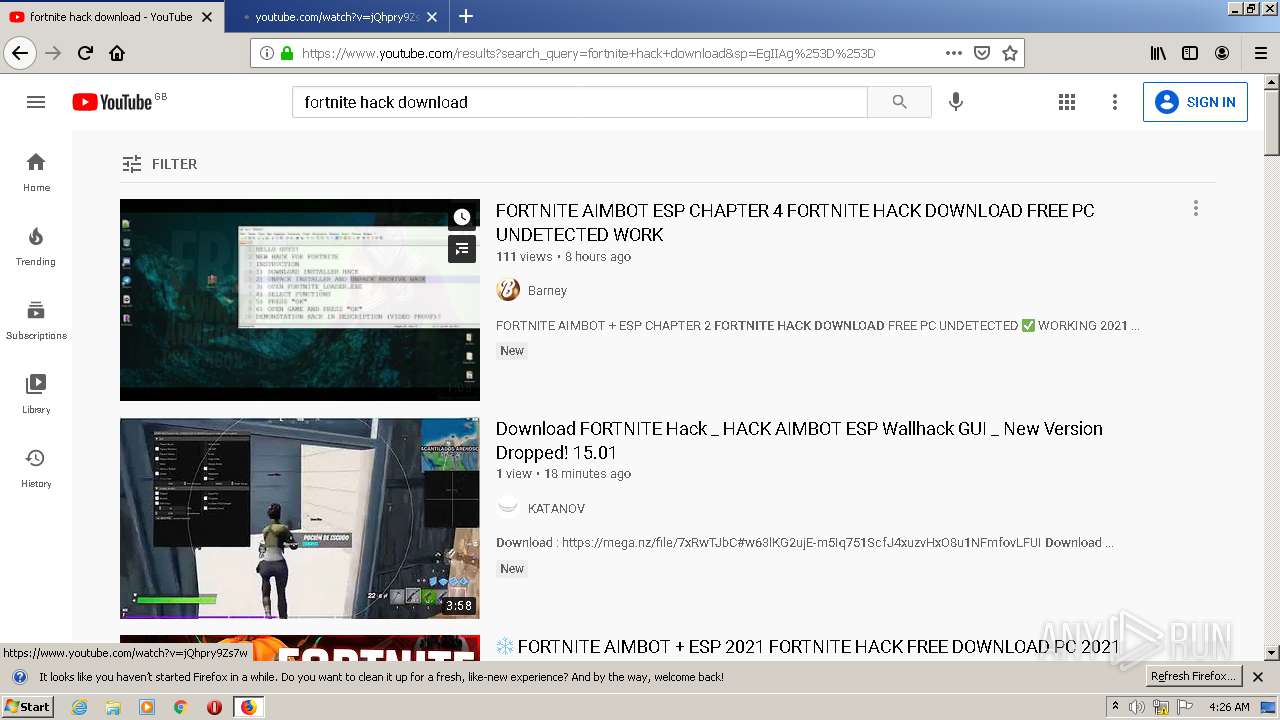The width and height of the screenshot is (1280, 720).
Task: Save page to Pocket
Action: tap(982, 53)
